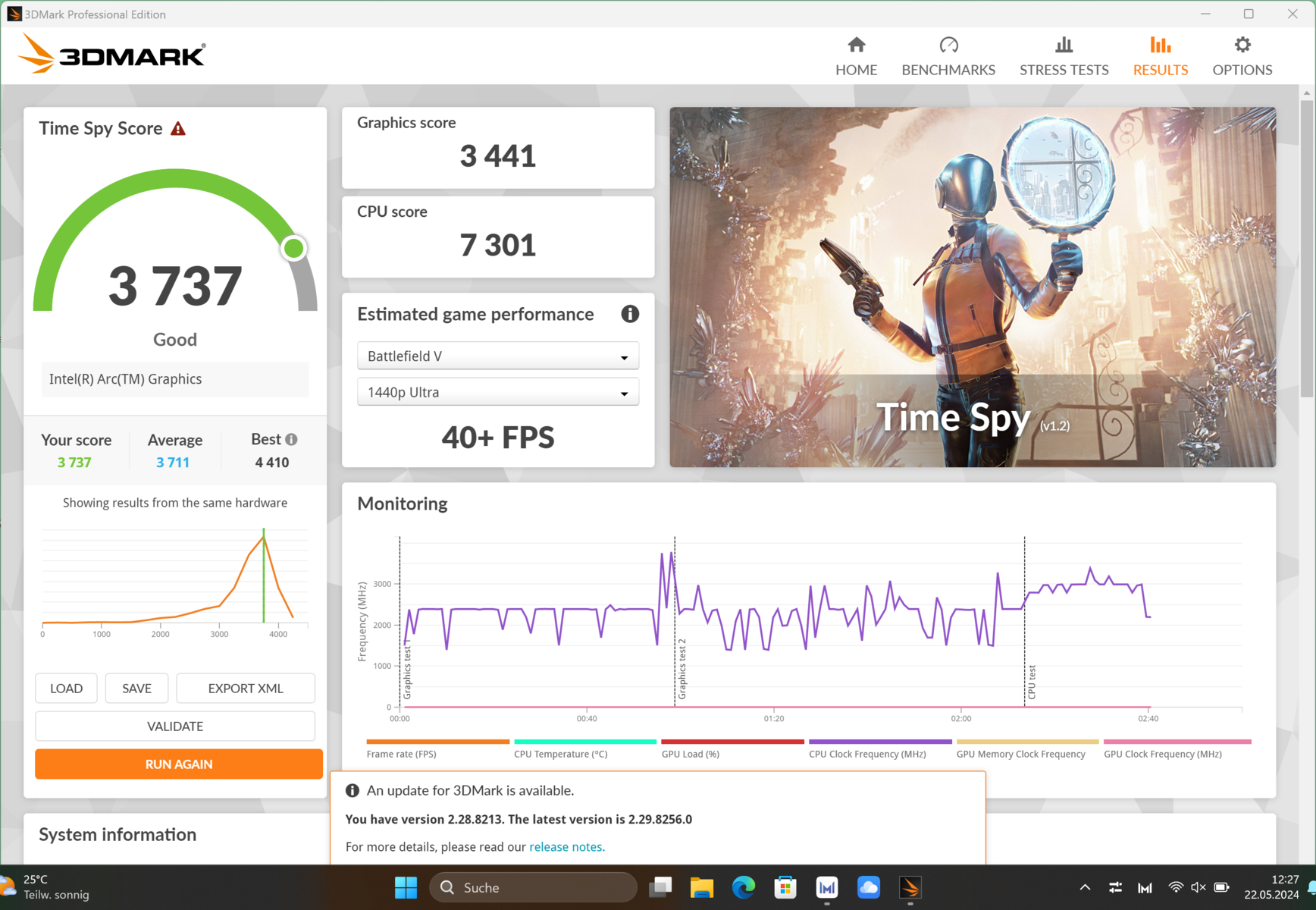Open Microsoft Store from the taskbar
1316x910 pixels.
tap(785, 887)
